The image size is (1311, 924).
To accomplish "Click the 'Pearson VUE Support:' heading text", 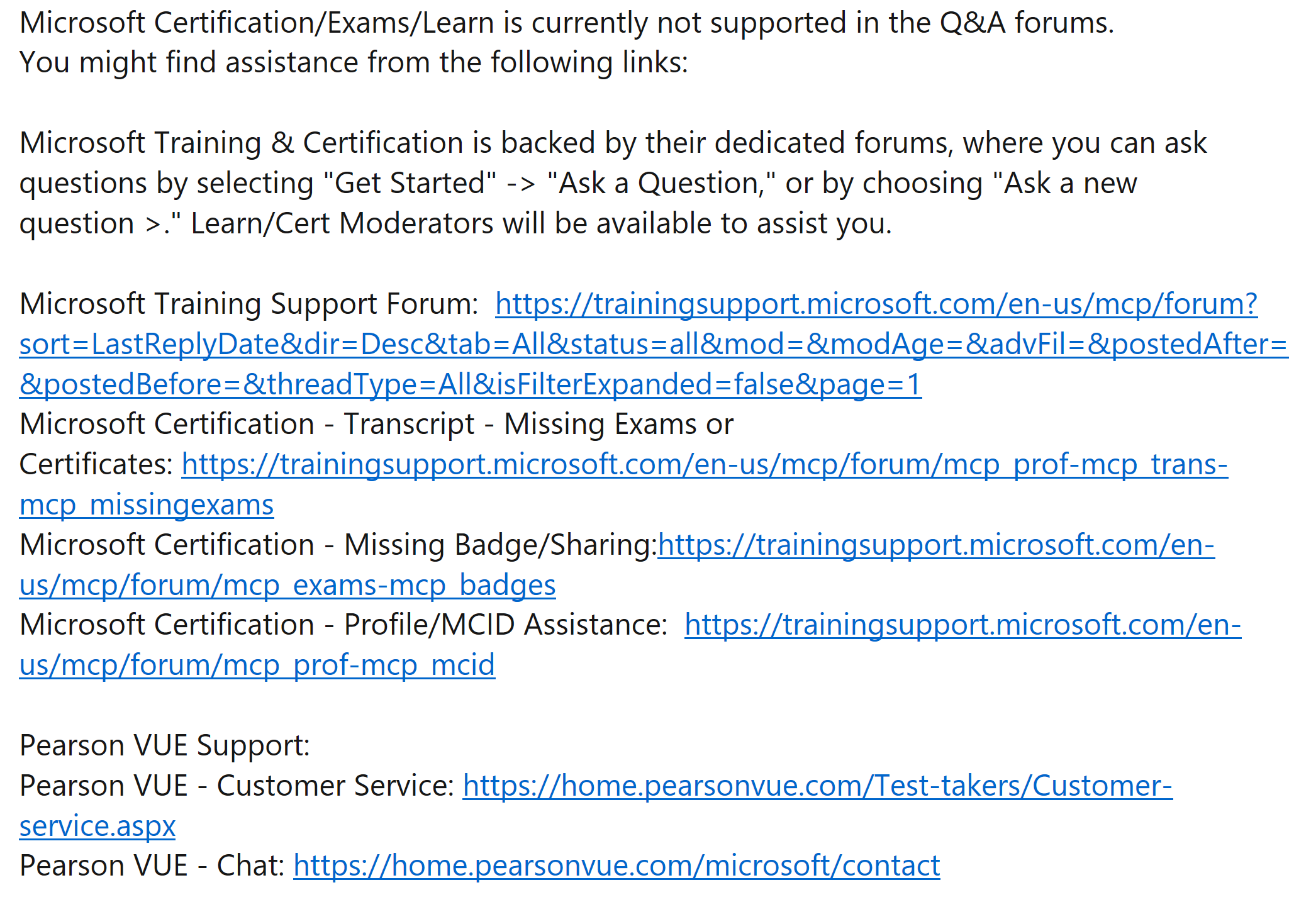I will pos(165,746).
